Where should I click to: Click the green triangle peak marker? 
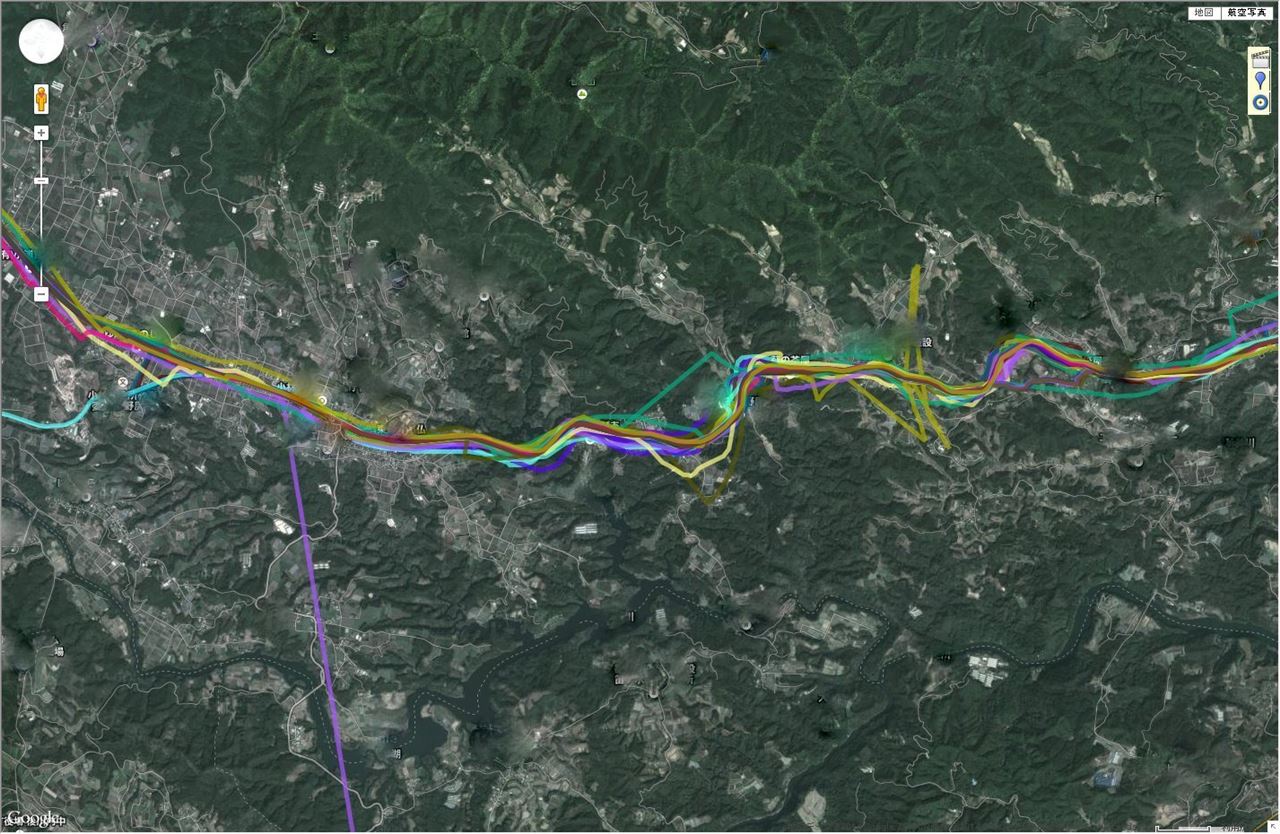coord(581,93)
